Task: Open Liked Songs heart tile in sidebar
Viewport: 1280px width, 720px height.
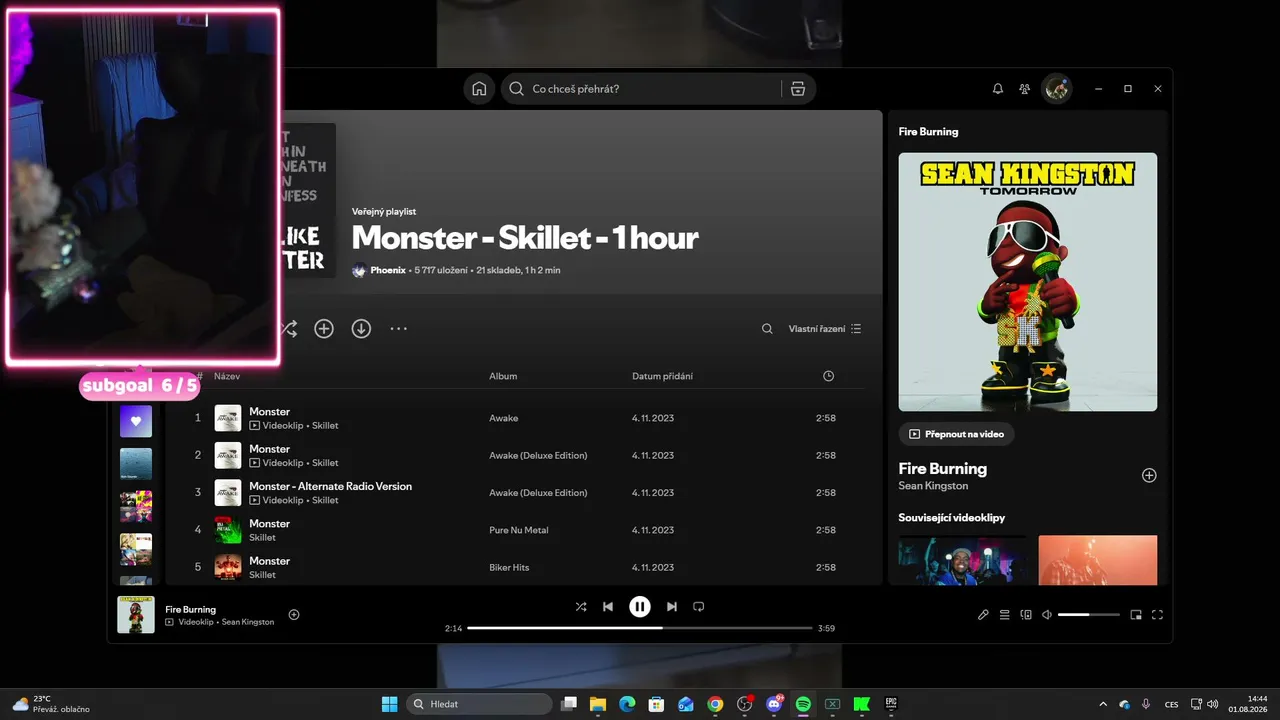Action: pos(136,421)
